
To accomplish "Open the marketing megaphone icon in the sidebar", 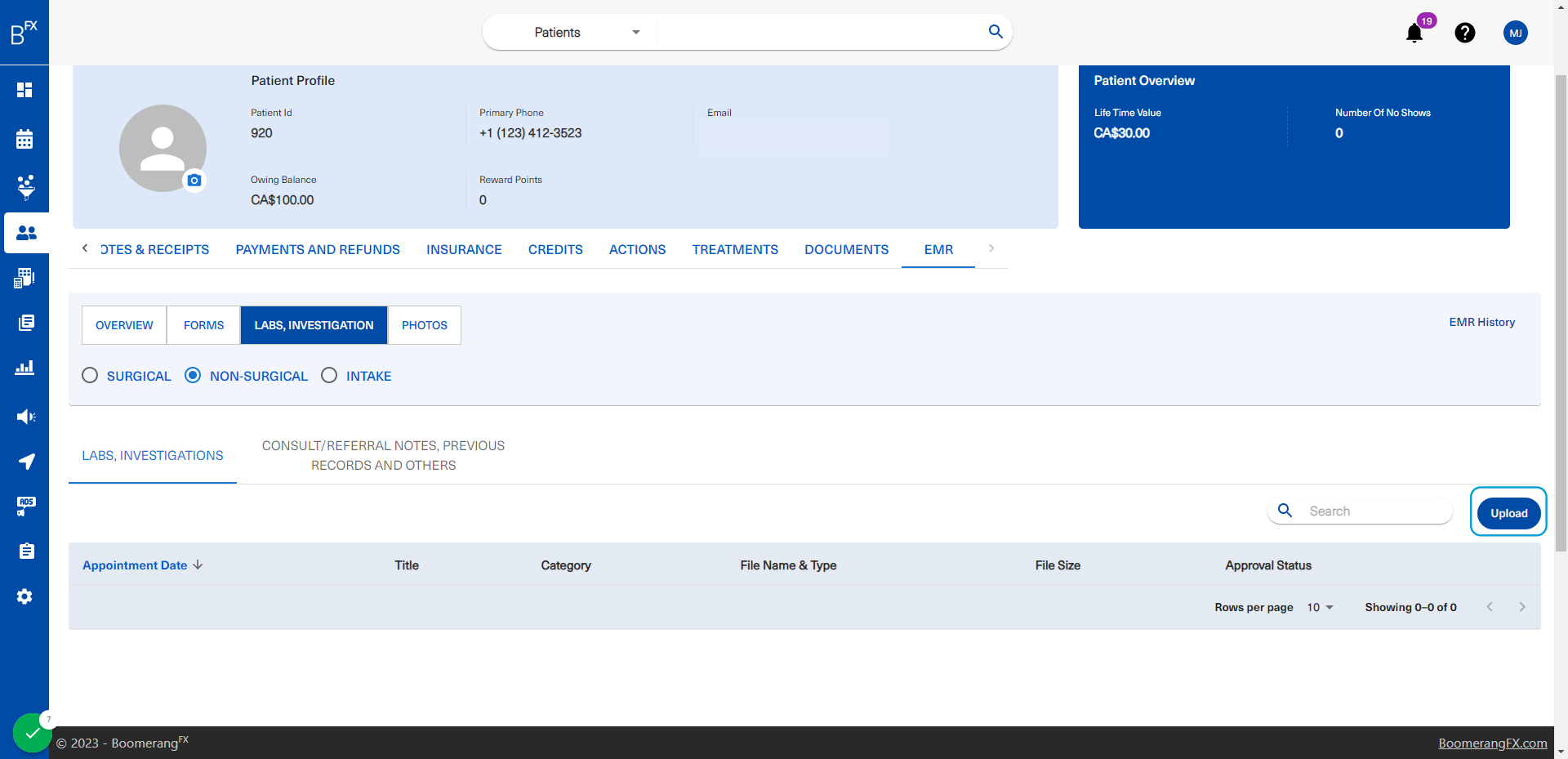I will point(25,417).
